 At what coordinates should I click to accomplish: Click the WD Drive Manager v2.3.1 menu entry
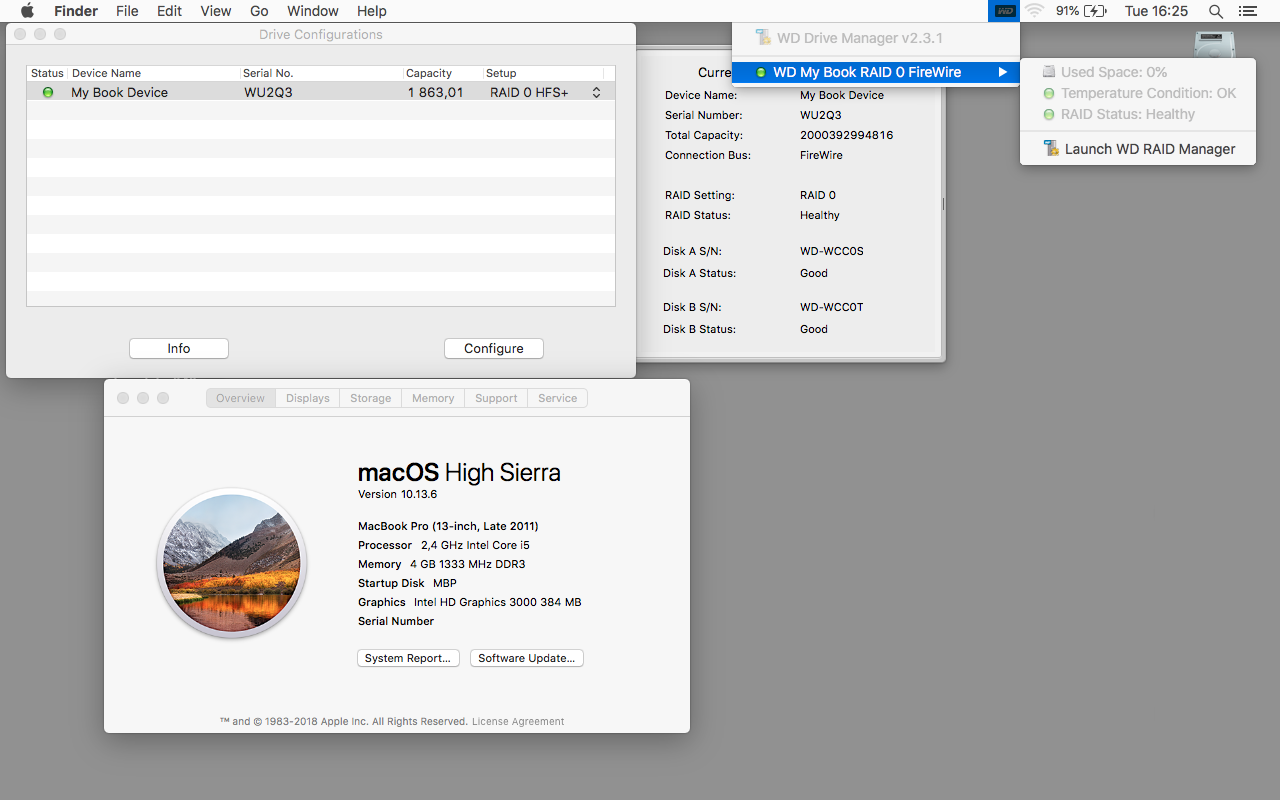[x=876, y=38]
